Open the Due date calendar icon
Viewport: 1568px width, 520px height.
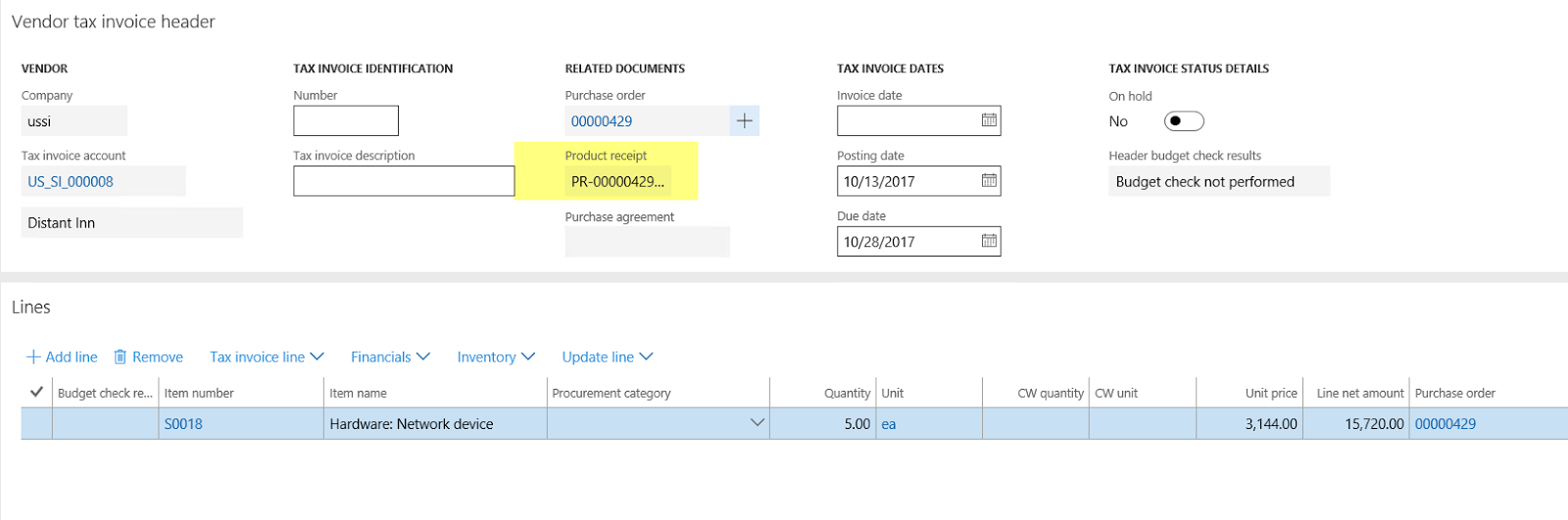click(989, 241)
